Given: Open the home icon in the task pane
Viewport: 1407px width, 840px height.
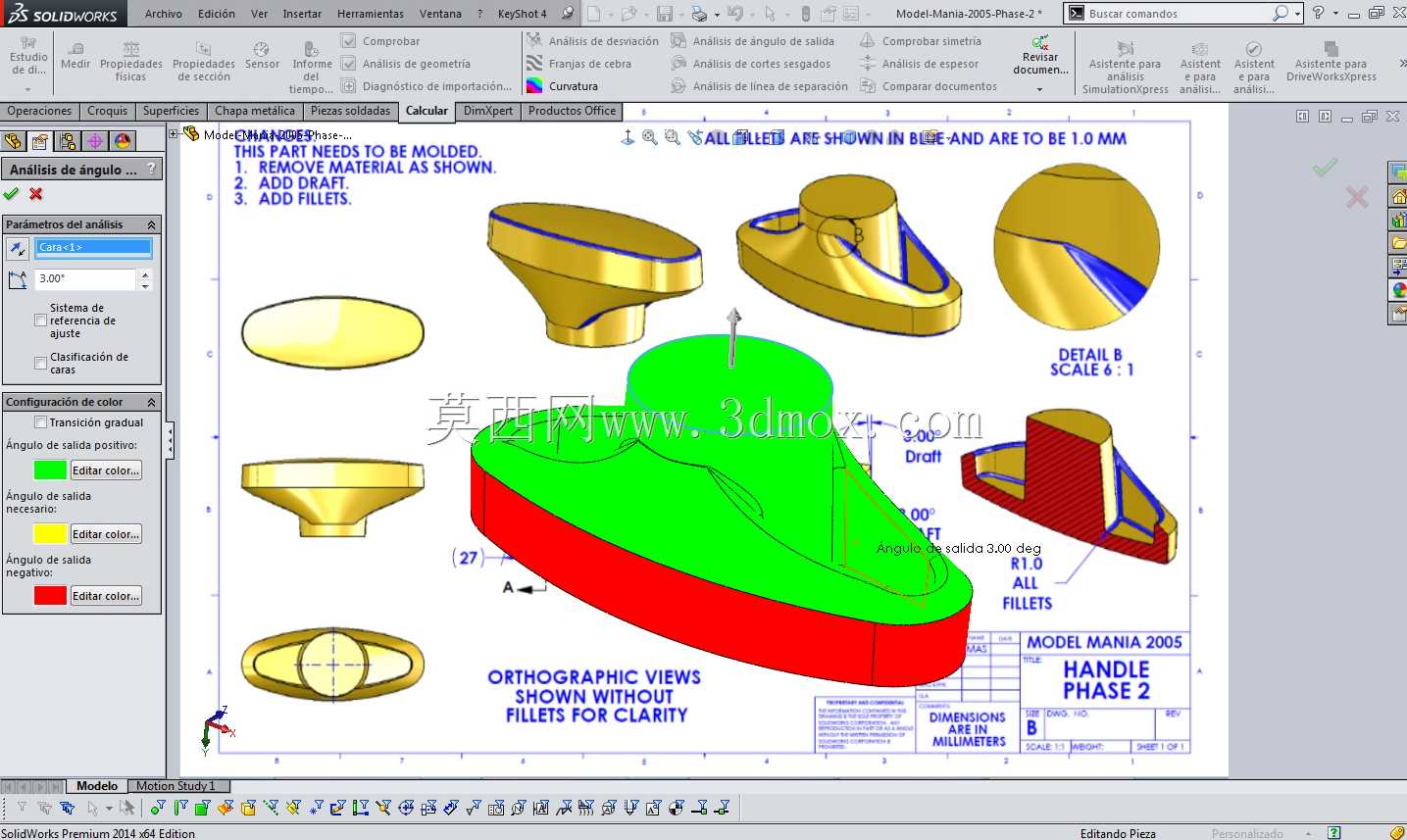Looking at the screenshot, I should [1399, 197].
